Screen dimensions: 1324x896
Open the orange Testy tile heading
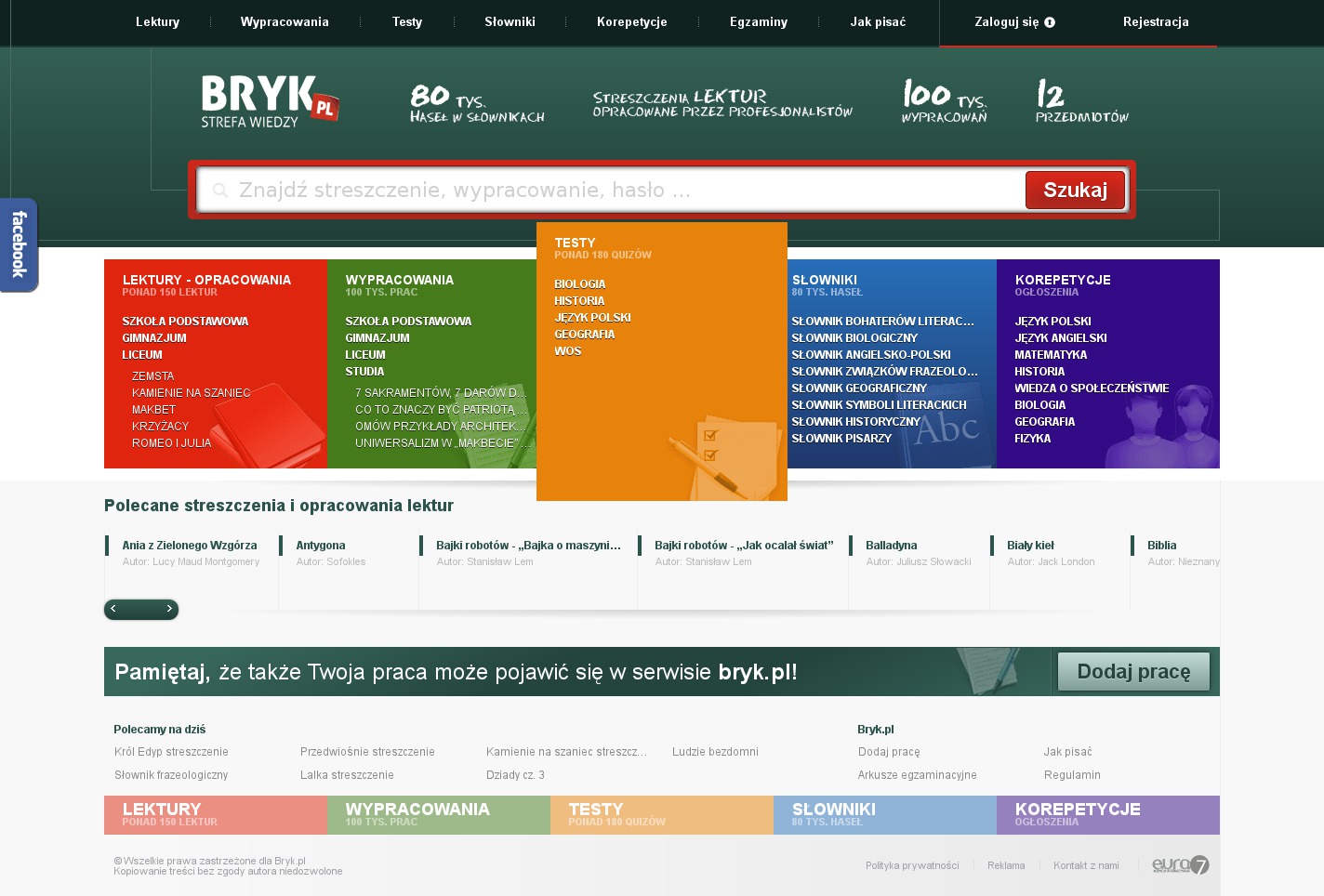pos(575,243)
